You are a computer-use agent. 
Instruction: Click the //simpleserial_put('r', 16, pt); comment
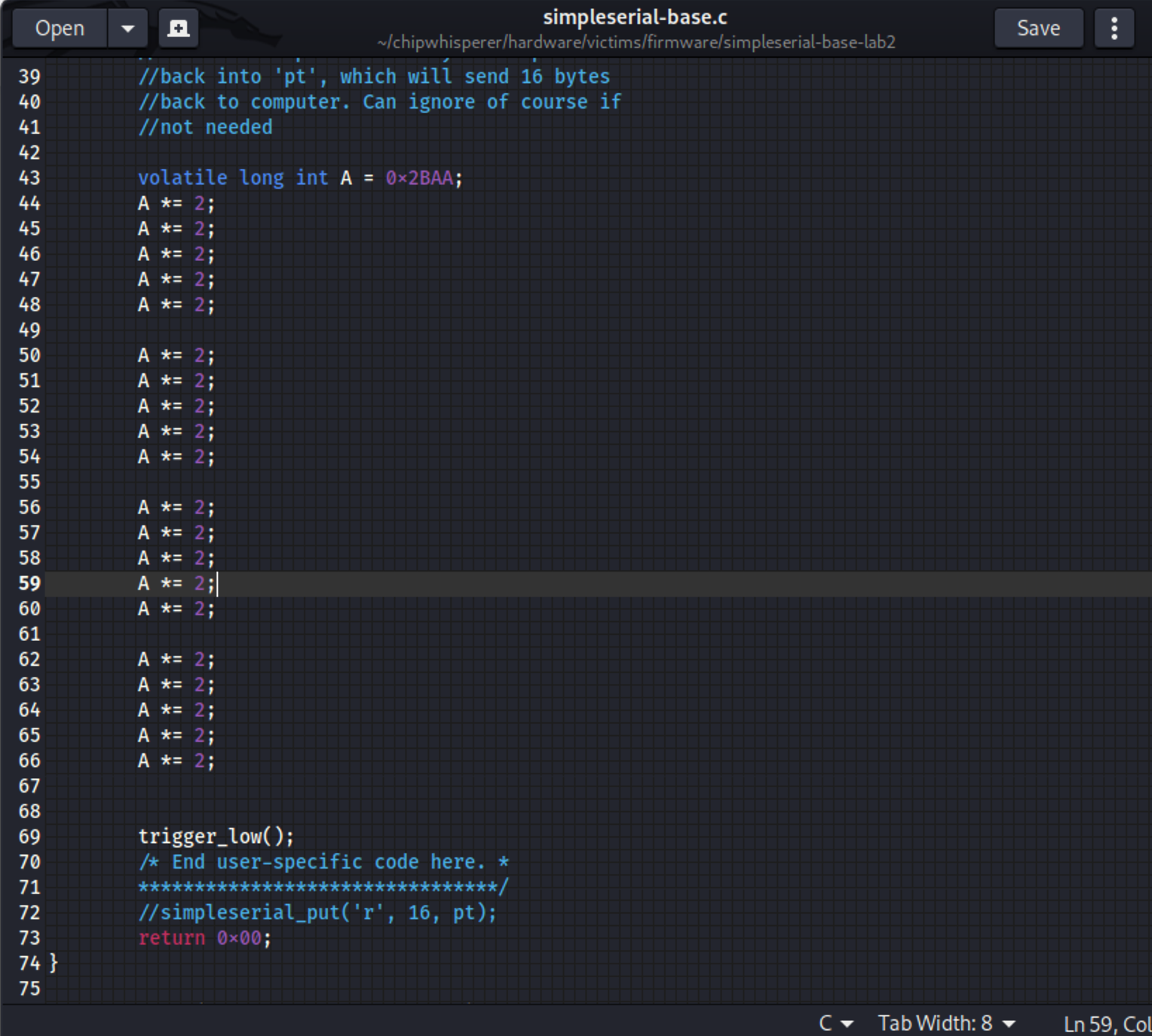317,912
